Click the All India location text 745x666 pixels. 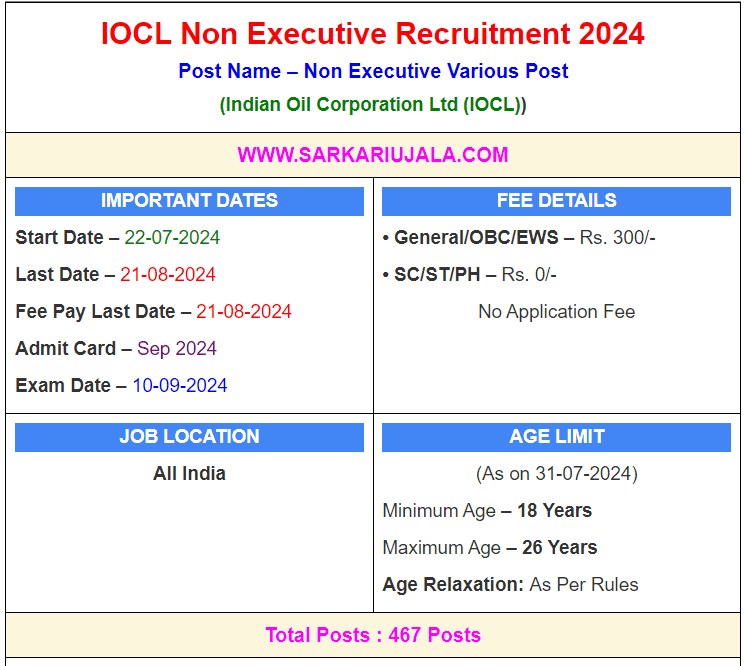(x=189, y=474)
